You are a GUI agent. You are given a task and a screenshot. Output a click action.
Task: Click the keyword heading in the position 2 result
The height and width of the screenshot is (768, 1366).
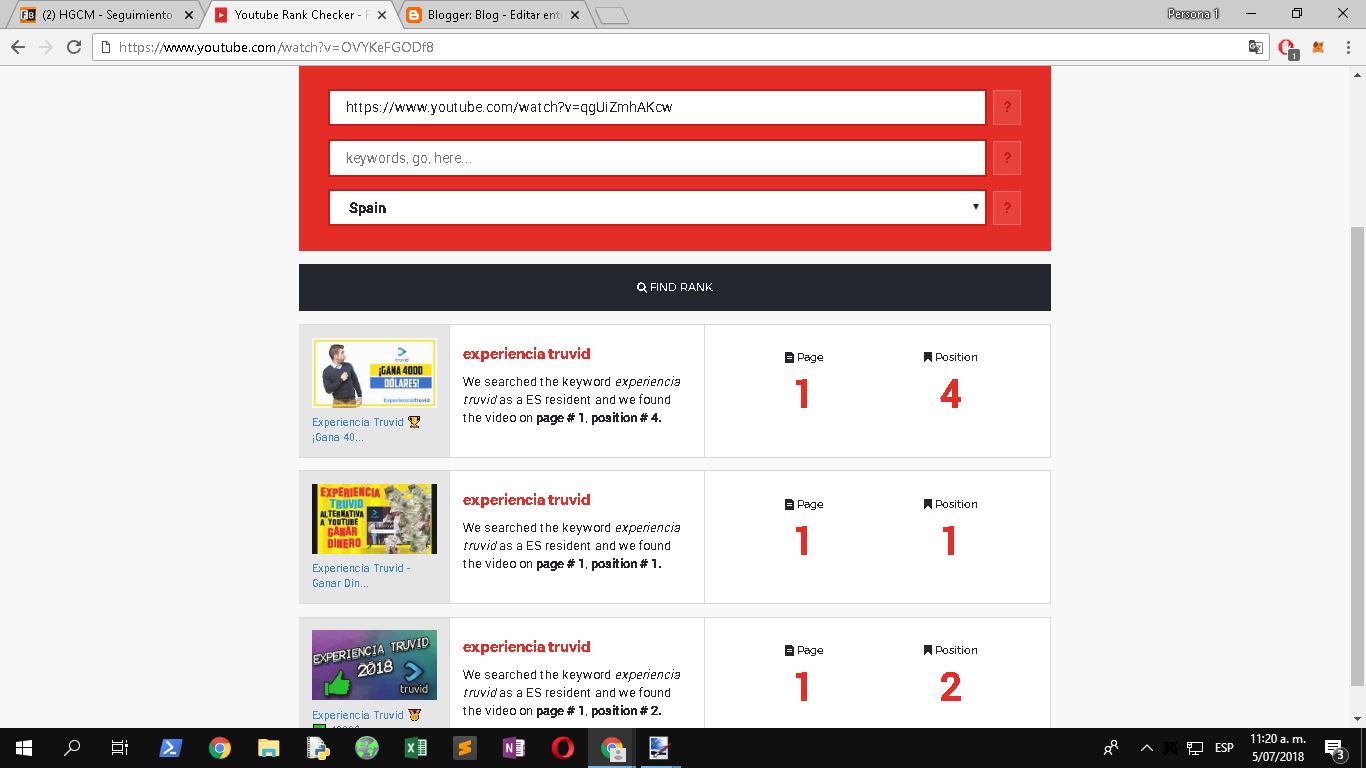526,647
